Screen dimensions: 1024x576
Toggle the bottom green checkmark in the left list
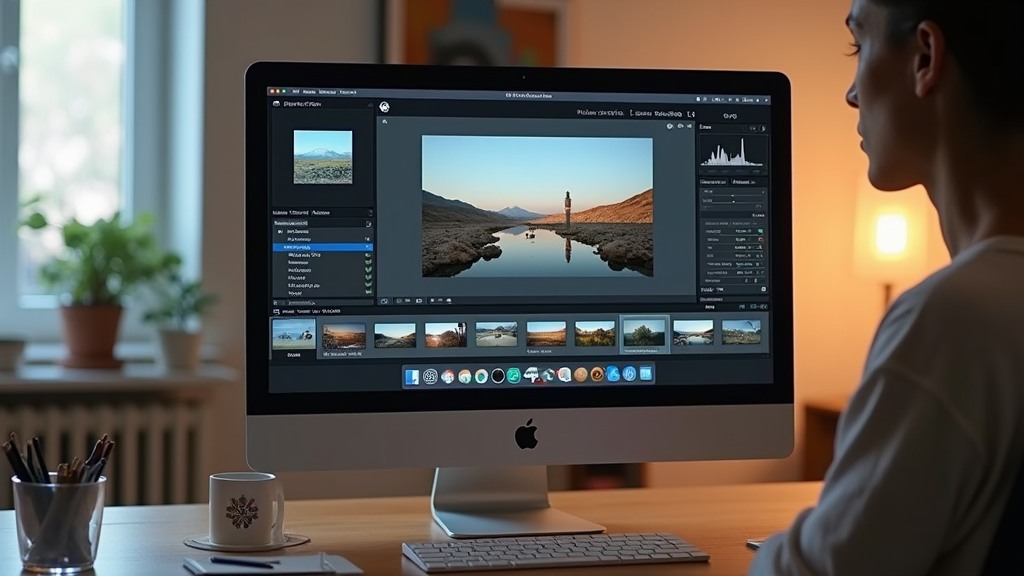point(368,291)
